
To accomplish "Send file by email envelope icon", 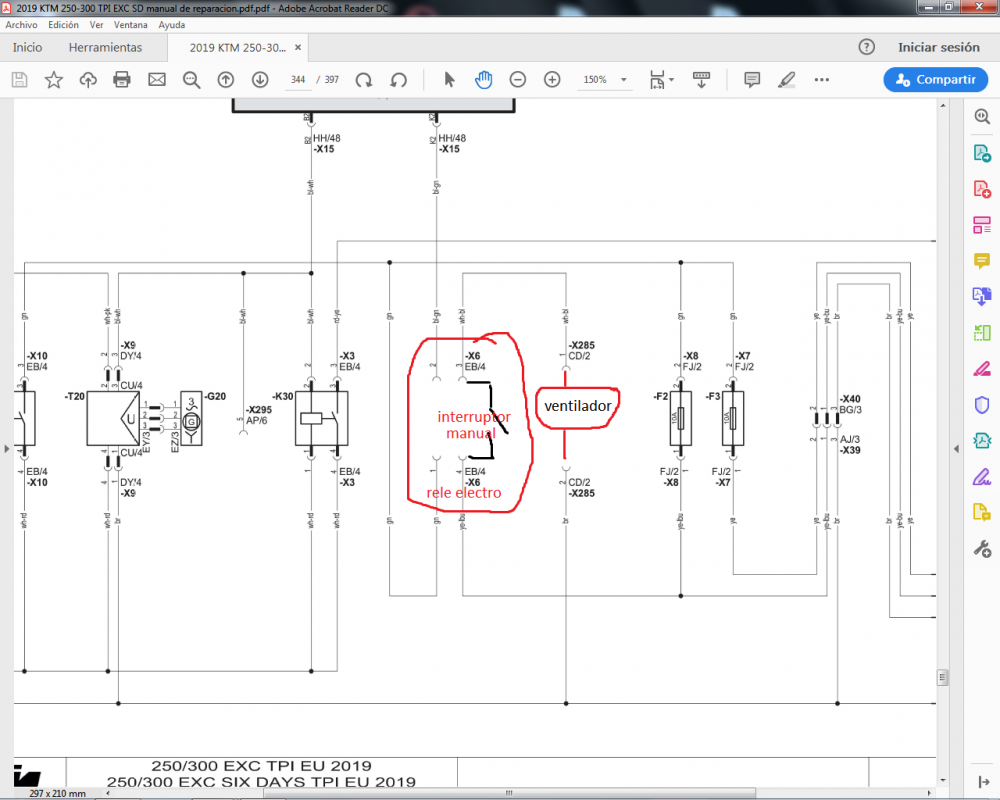I will (x=157, y=80).
